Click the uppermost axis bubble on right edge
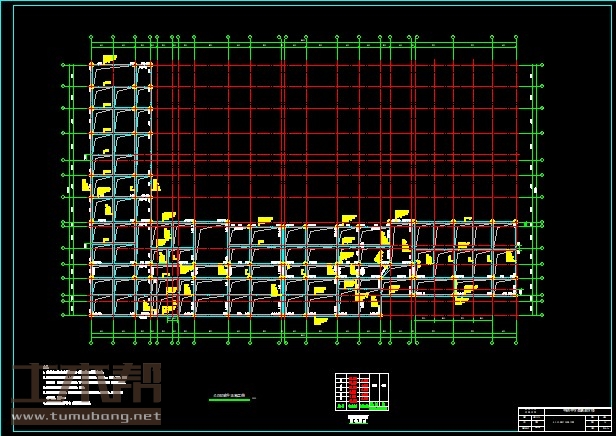 pyautogui.click(x=543, y=66)
